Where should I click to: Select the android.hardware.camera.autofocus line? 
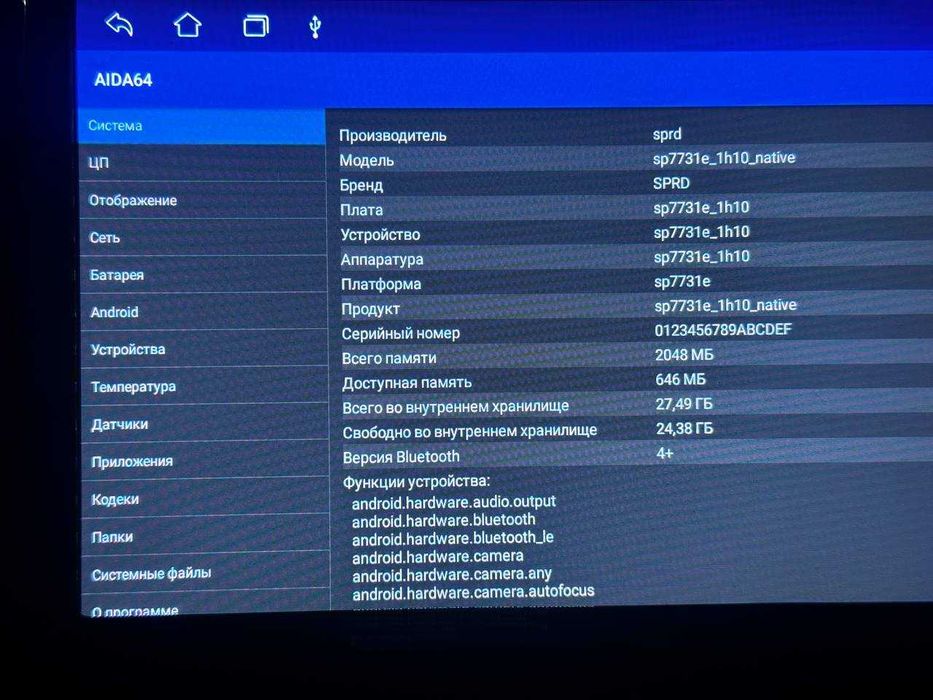tap(474, 593)
